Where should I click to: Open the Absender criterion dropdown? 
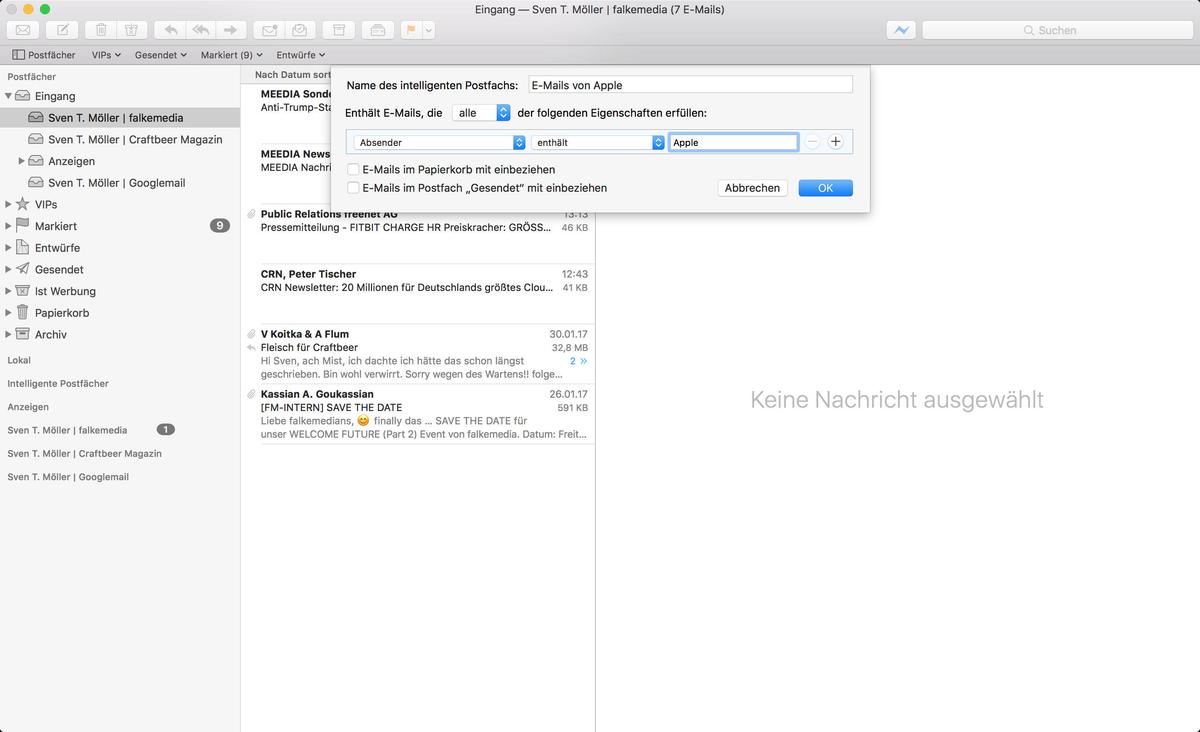[x=440, y=143]
